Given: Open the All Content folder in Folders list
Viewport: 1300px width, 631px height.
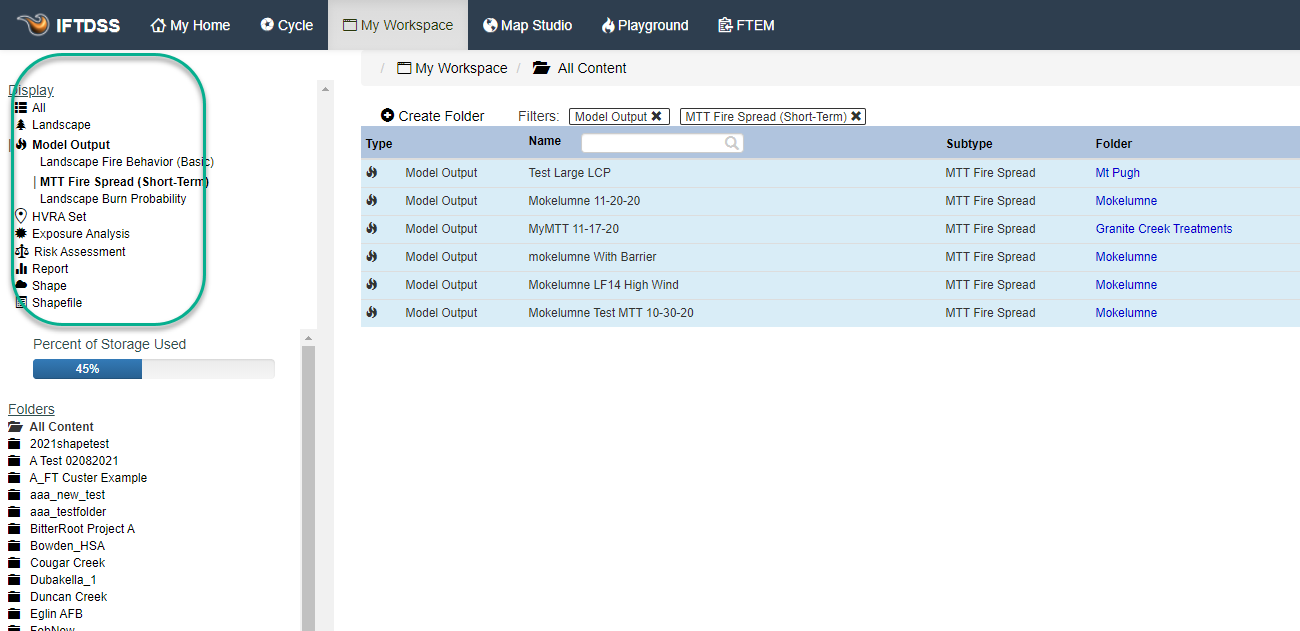Looking at the screenshot, I should tap(51, 427).
